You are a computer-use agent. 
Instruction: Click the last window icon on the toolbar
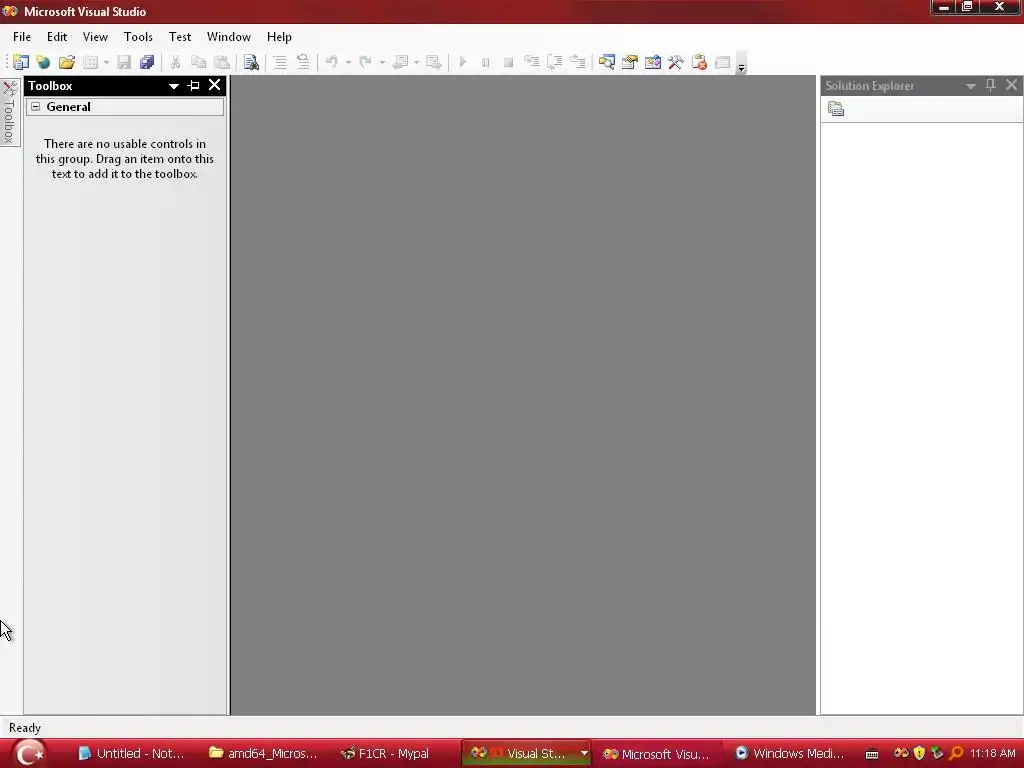[722, 62]
